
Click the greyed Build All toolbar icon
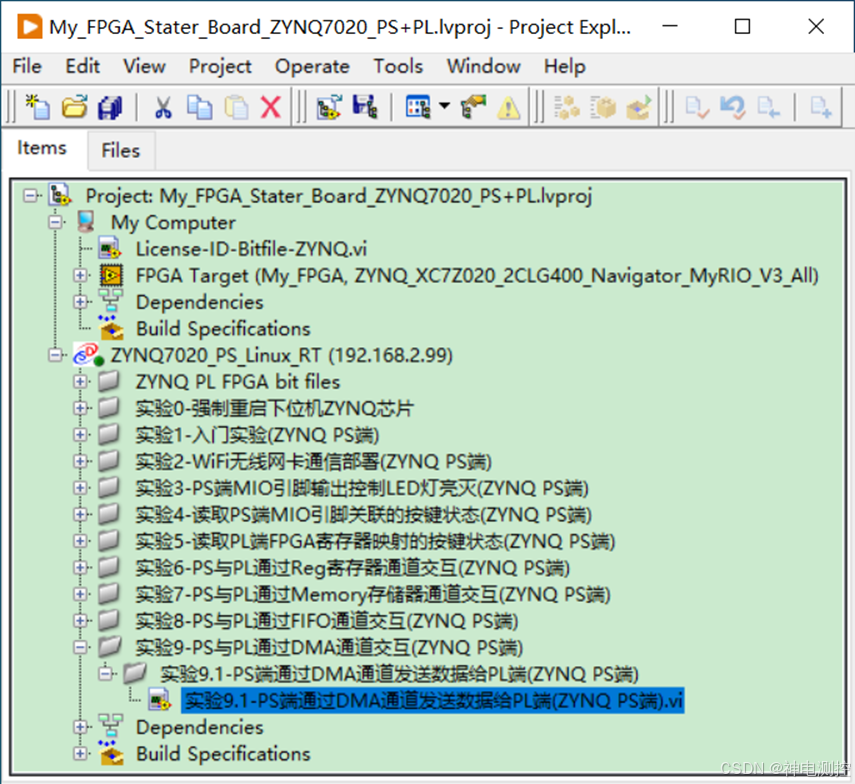(567, 107)
